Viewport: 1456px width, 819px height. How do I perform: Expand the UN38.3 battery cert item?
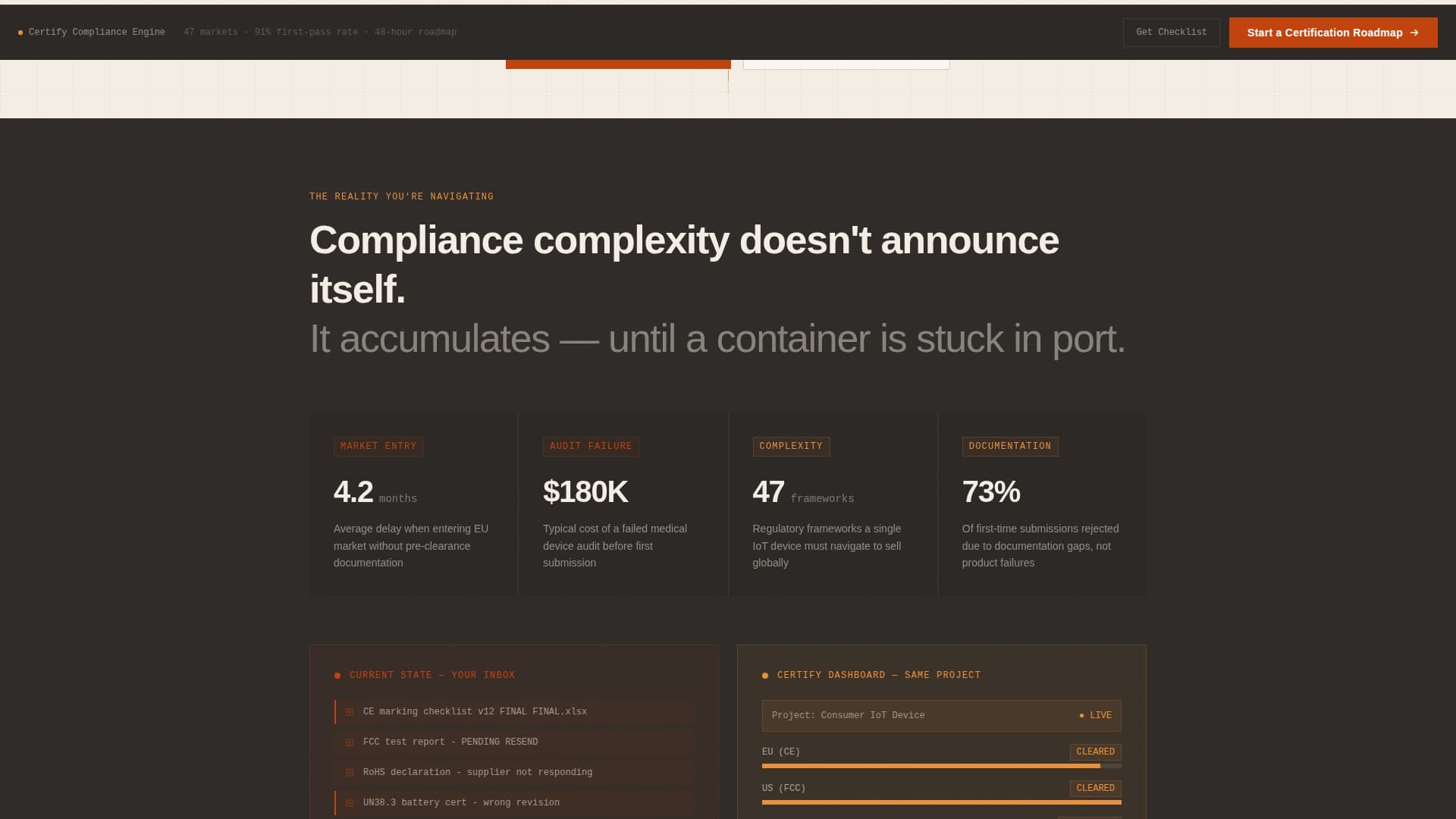pos(460,802)
